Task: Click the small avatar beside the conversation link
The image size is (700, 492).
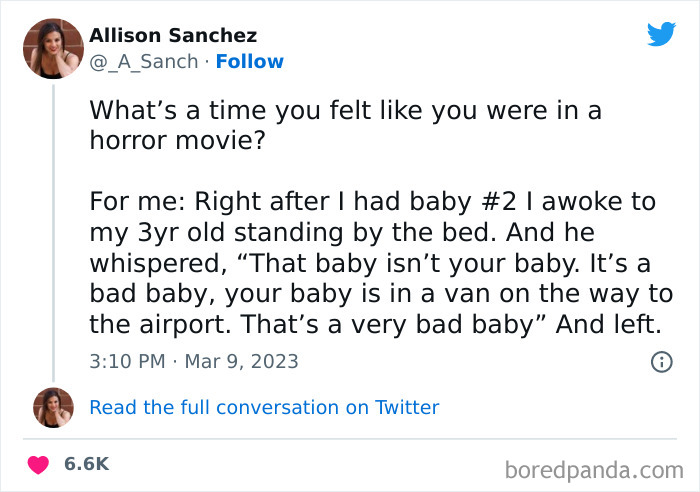Action: coord(54,407)
